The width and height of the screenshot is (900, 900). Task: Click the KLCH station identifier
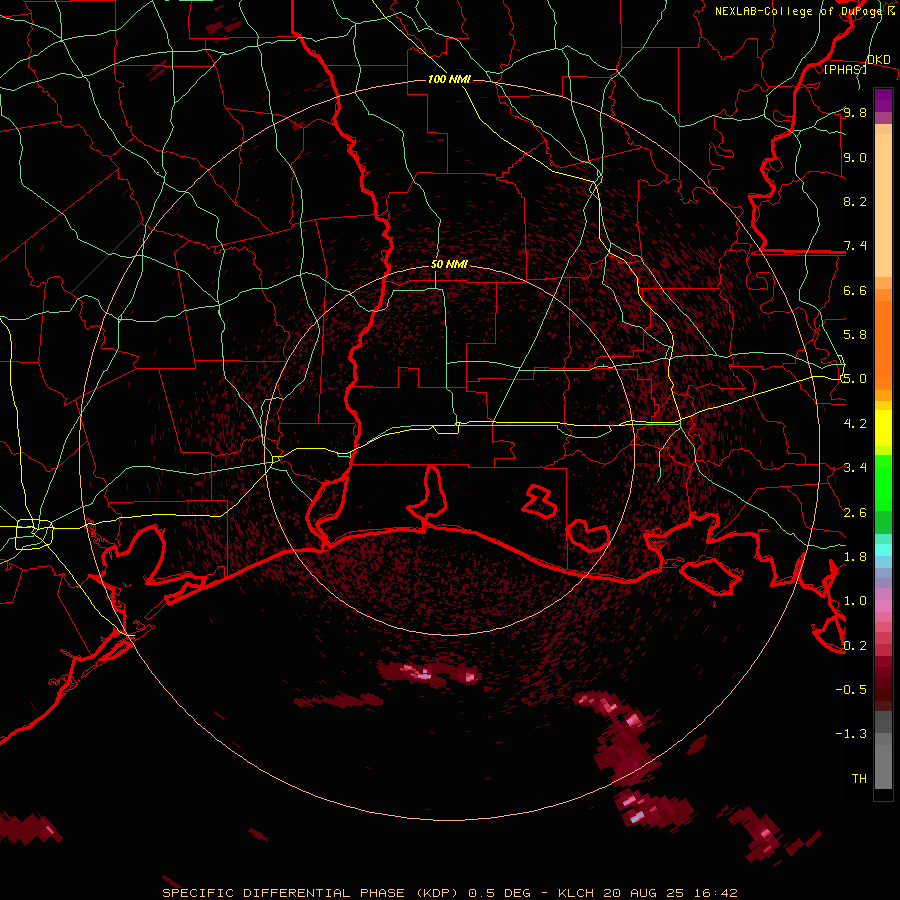point(576,893)
